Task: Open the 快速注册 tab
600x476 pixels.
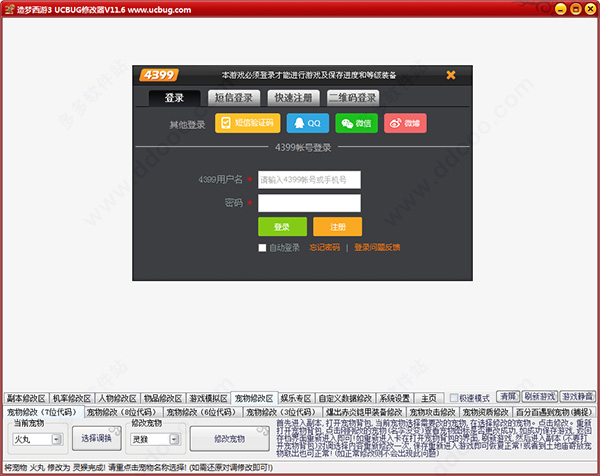Action: click(x=293, y=98)
